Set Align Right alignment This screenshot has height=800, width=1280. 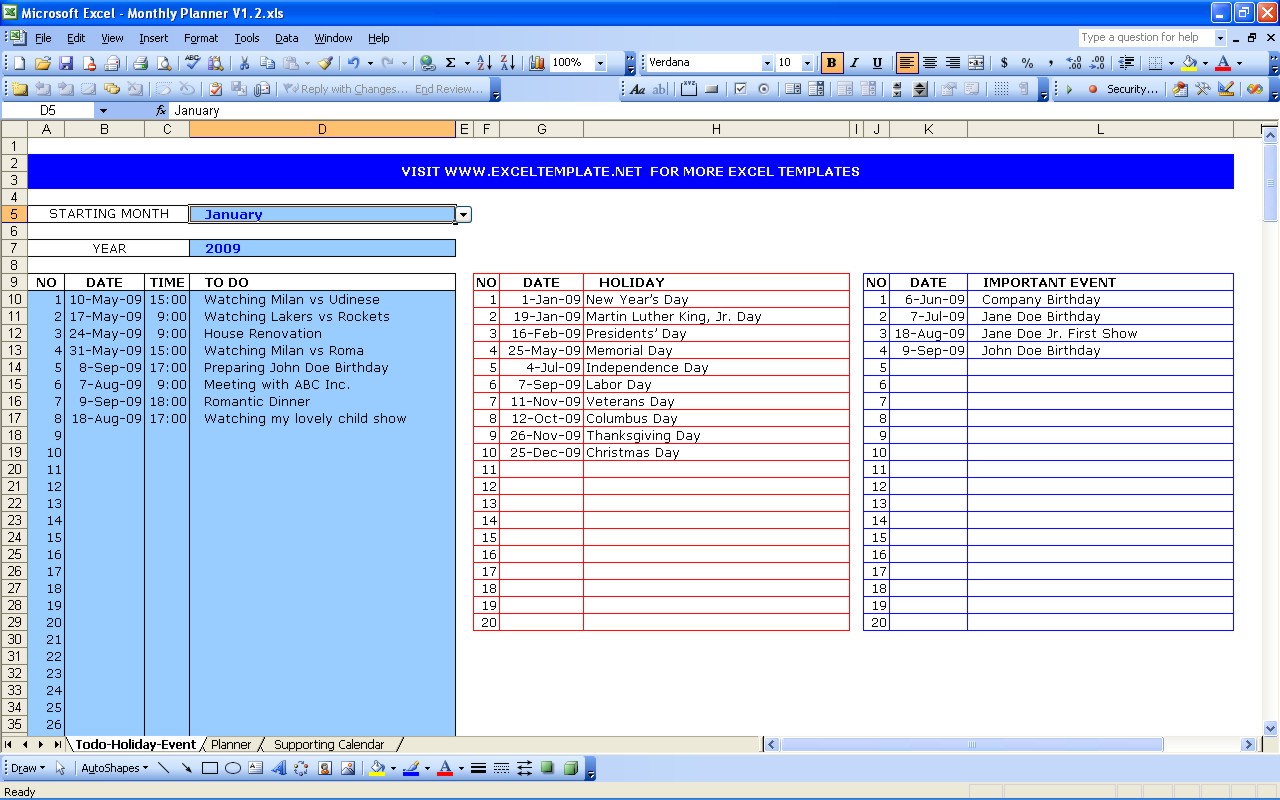953,63
